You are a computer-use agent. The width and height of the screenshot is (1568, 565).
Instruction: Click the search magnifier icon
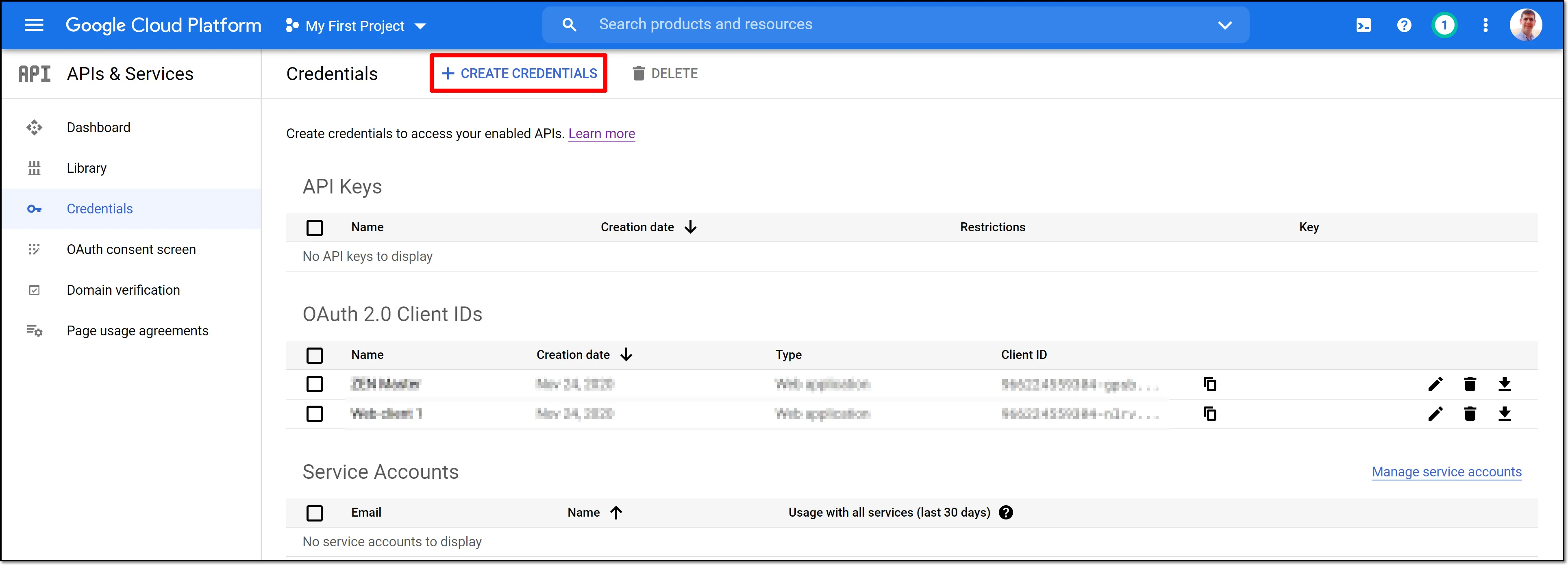(569, 25)
